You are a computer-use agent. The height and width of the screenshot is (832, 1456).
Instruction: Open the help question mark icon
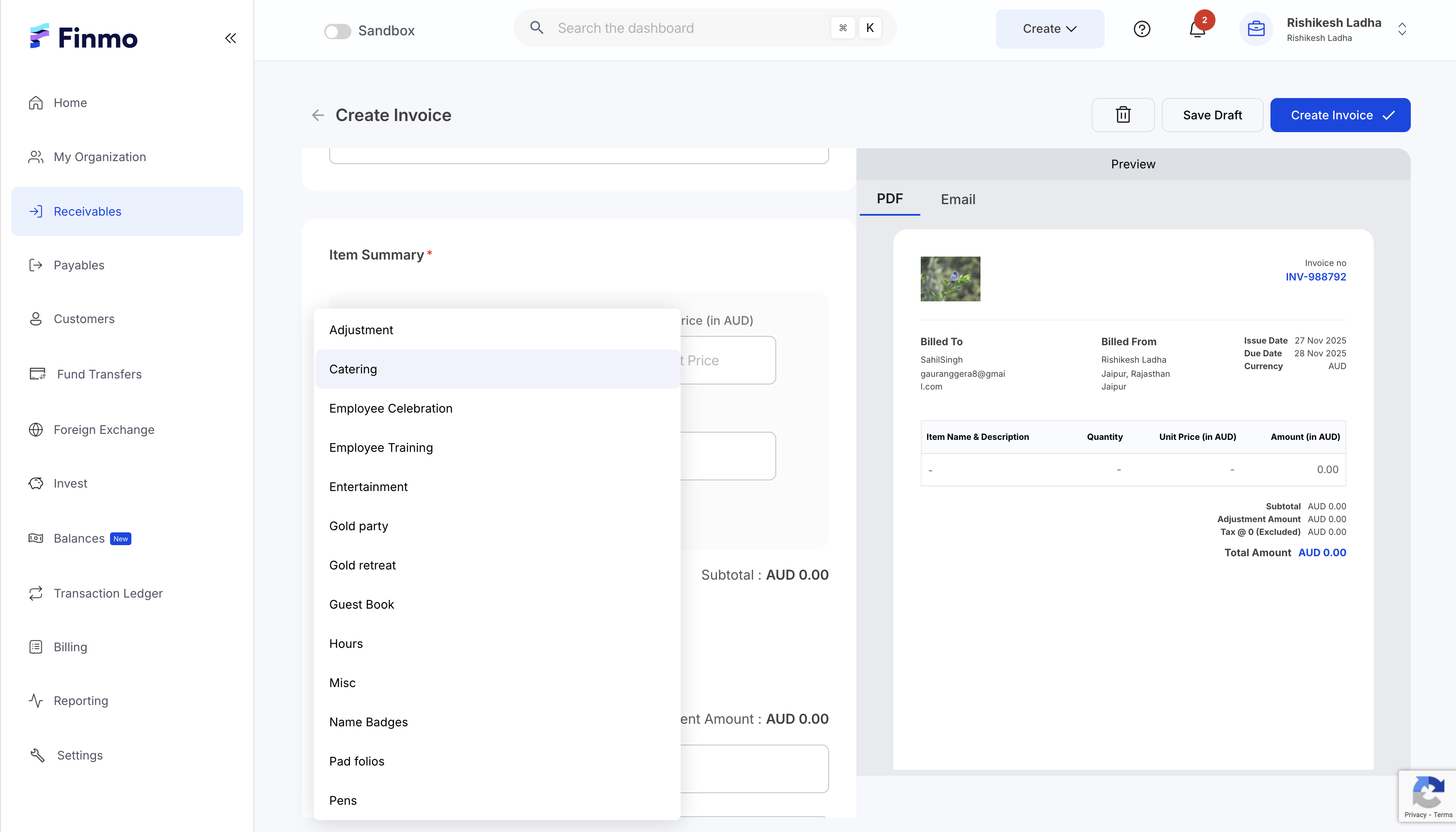(x=1142, y=29)
